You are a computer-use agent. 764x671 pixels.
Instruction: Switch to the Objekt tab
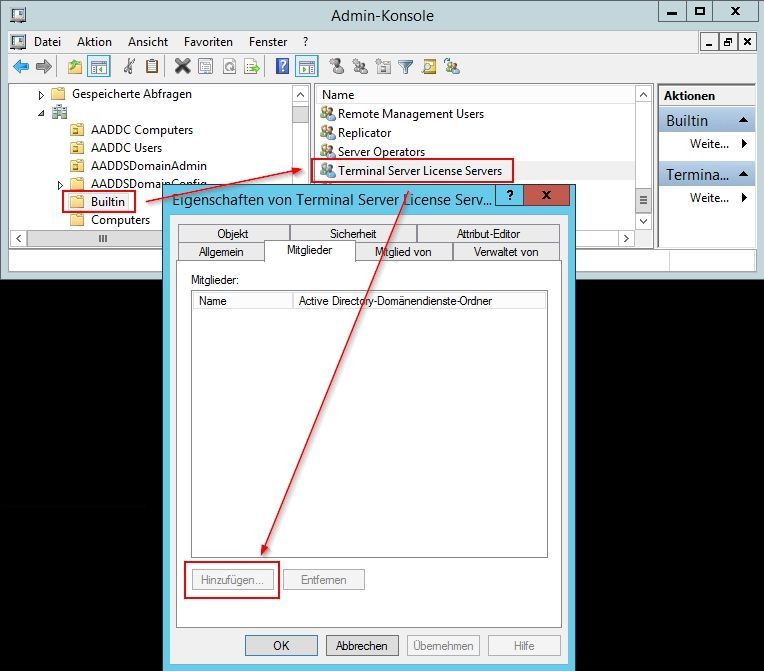pyautogui.click(x=233, y=233)
